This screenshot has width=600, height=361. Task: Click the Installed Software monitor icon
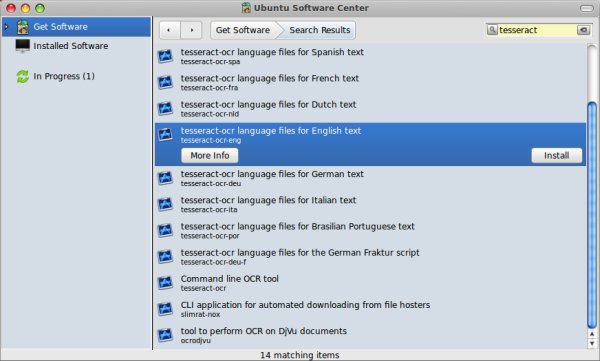(23, 46)
